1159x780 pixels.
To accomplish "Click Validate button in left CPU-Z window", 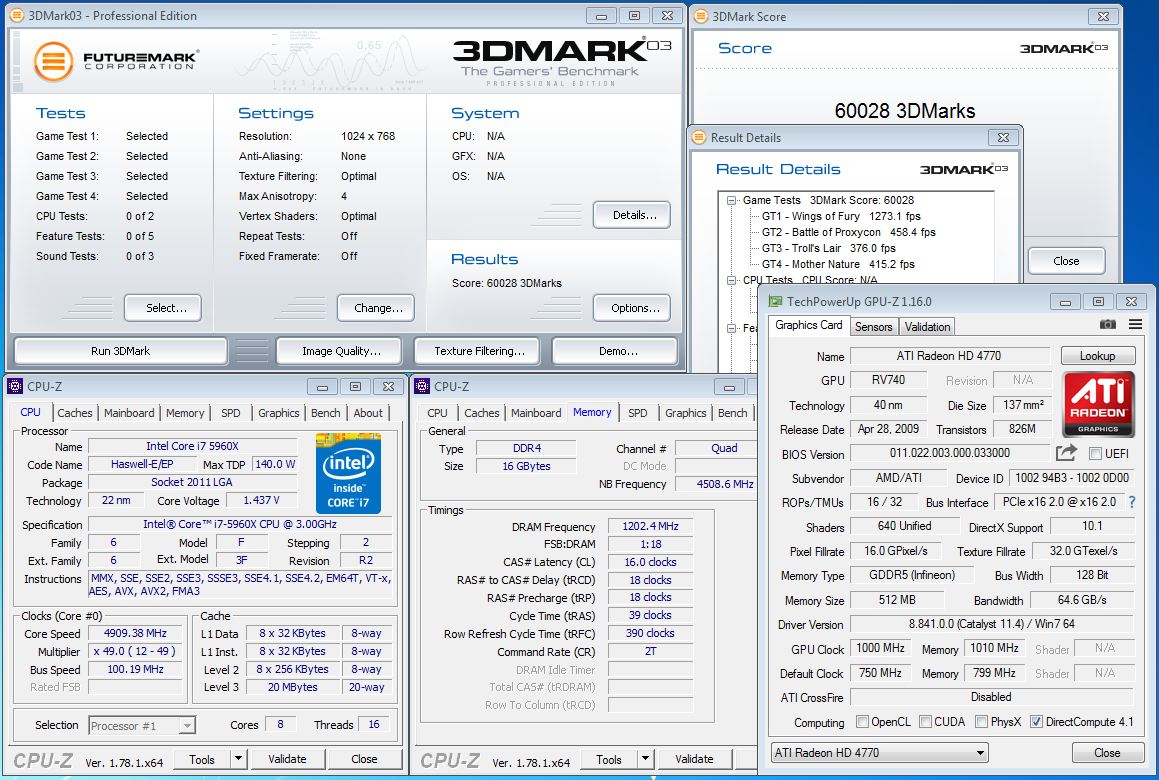I will pyautogui.click(x=287, y=759).
